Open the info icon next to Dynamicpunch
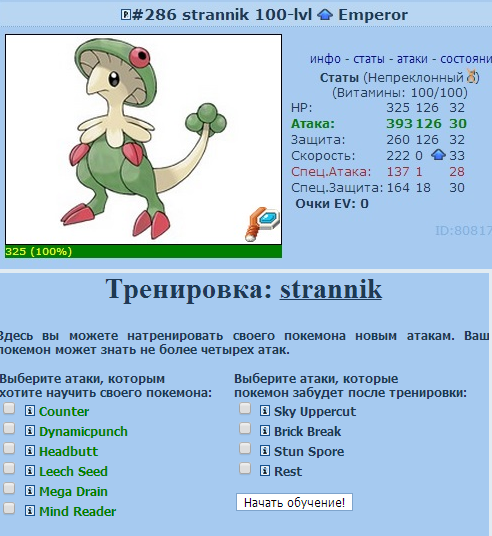The image size is (492, 536). click(30, 431)
